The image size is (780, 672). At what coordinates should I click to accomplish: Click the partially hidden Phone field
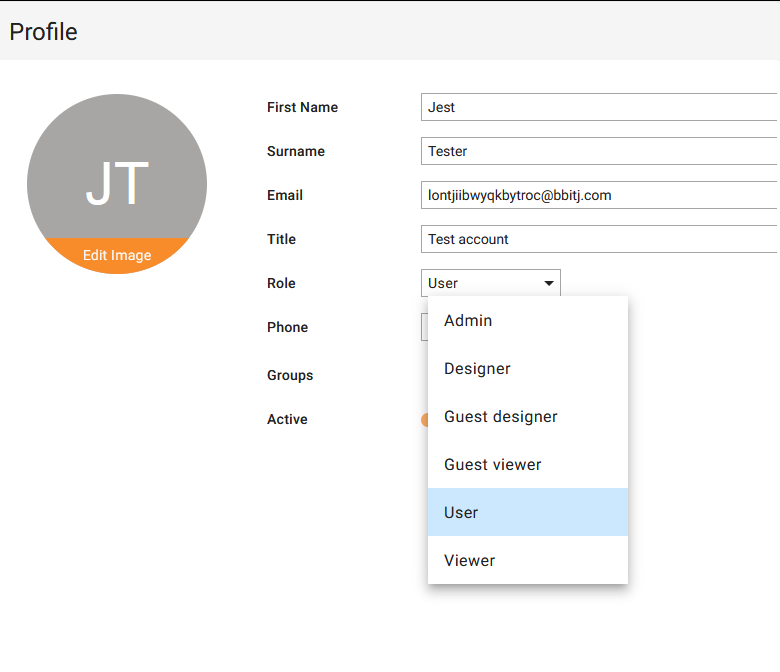tap(424, 327)
